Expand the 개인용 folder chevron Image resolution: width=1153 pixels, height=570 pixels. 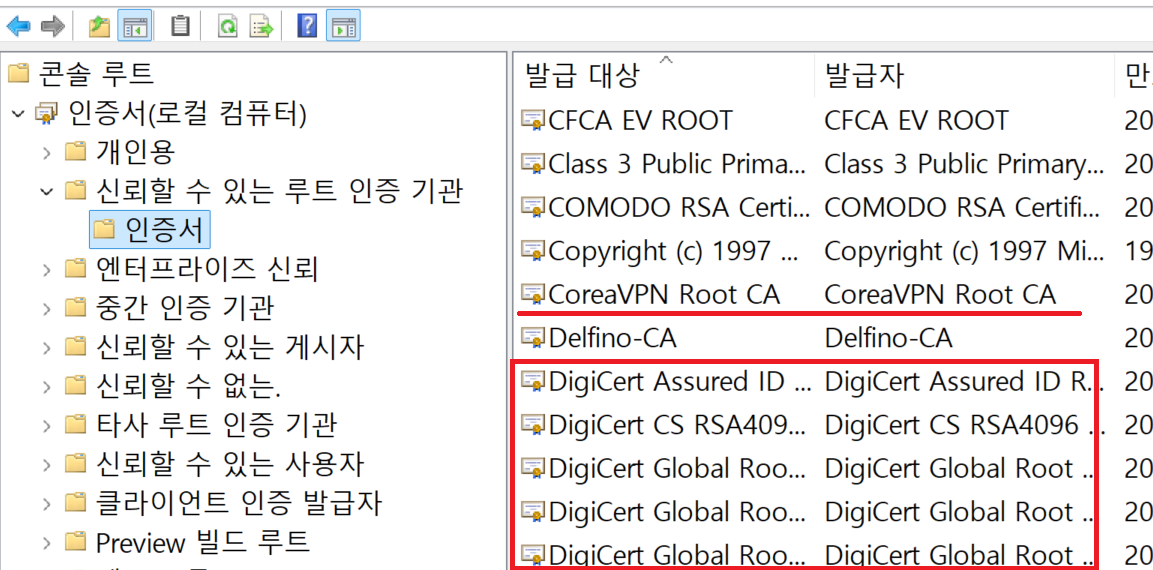coord(47,153)
